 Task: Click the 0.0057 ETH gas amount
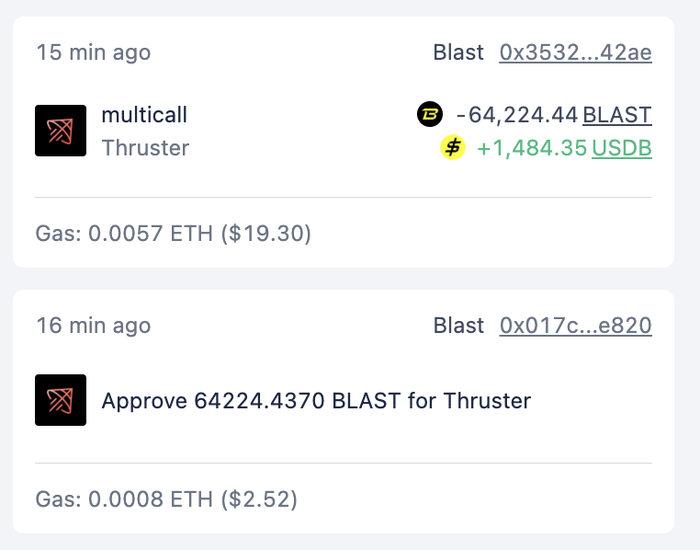[x=148, y=234]
